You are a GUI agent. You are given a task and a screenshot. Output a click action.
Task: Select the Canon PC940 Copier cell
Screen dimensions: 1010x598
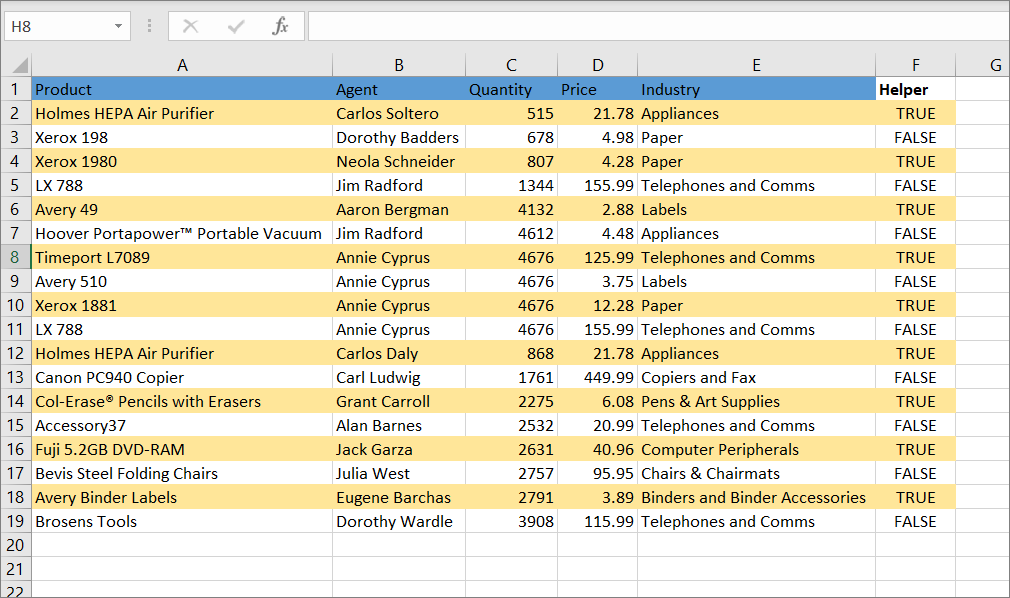point(182,378)
